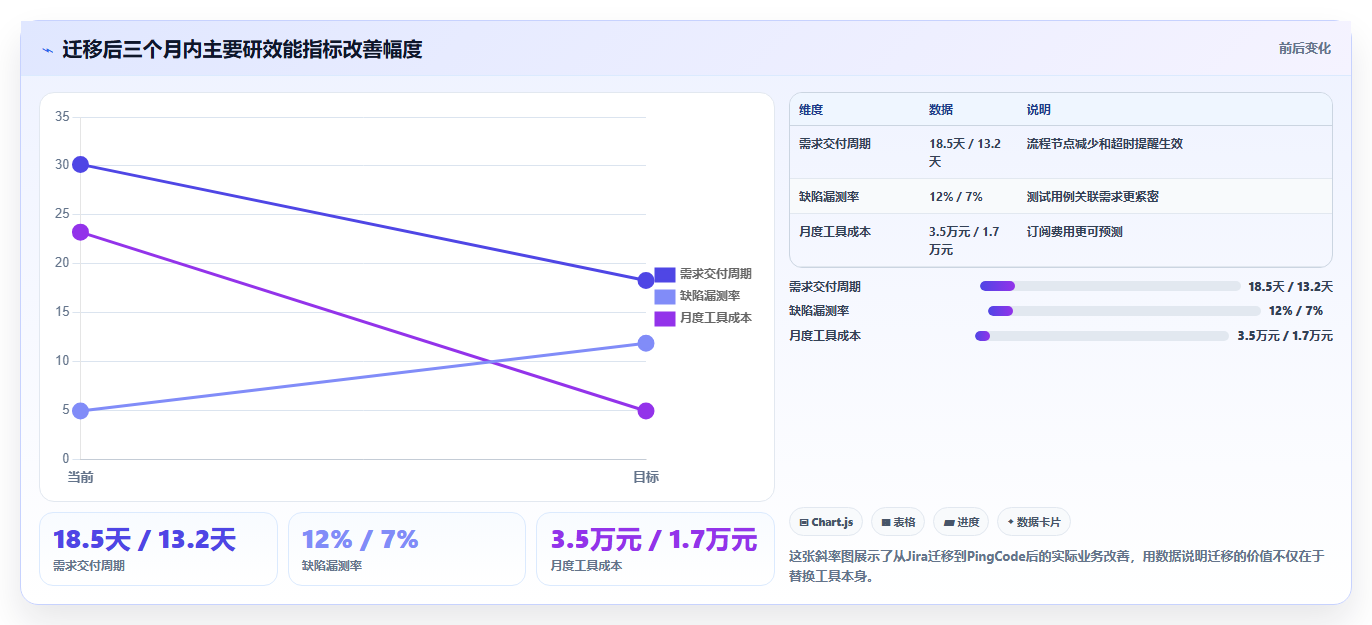This screenshot has width=1372, height=625.
Task: Click table cell 订阅费用更可预测
Action: pyautogui.click(x=1075, y=232)
